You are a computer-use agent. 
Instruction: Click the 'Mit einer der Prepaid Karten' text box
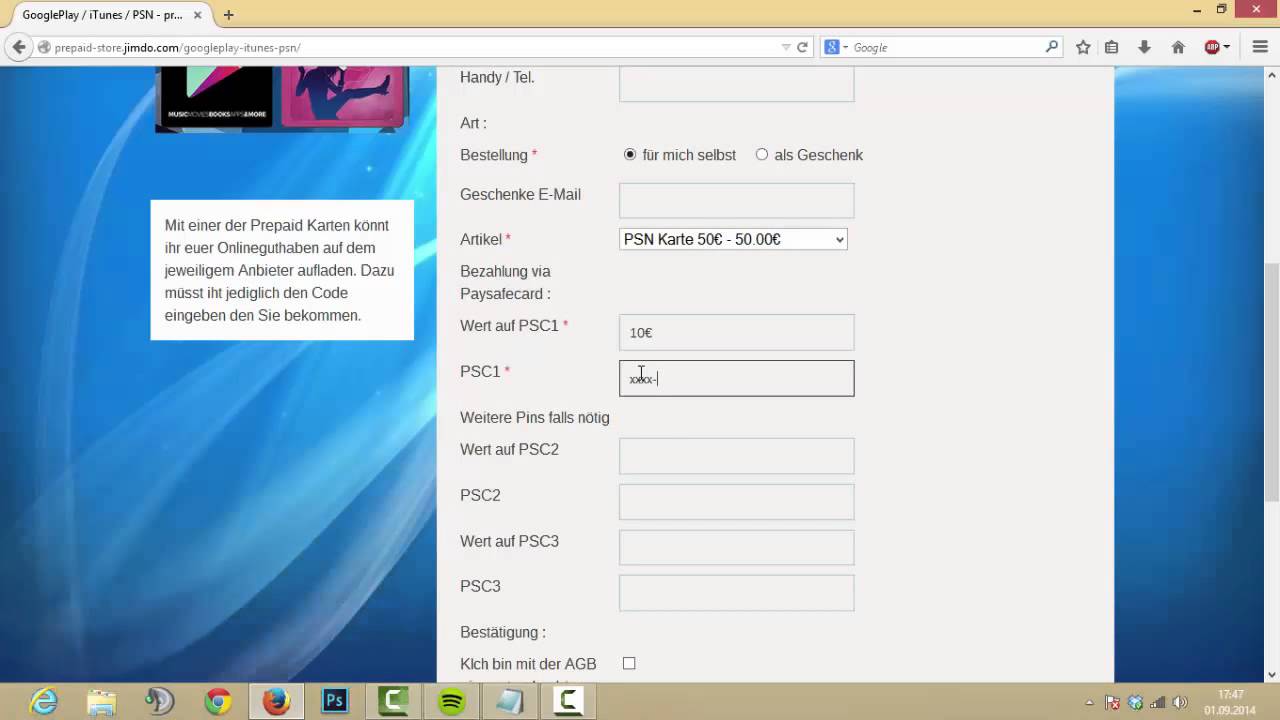click(282, 270)
